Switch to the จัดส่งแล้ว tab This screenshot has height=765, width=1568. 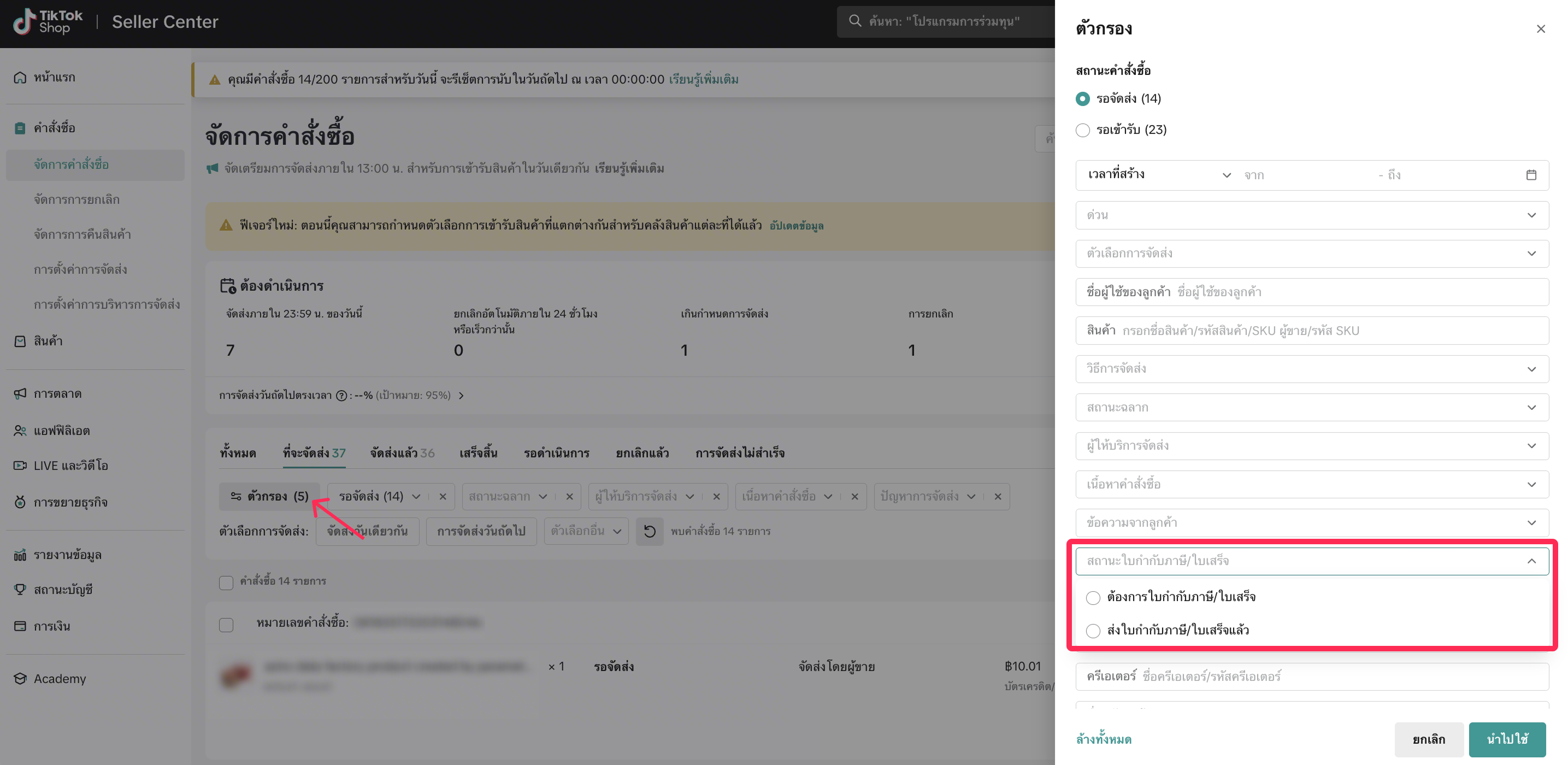[x=402, y=453]
